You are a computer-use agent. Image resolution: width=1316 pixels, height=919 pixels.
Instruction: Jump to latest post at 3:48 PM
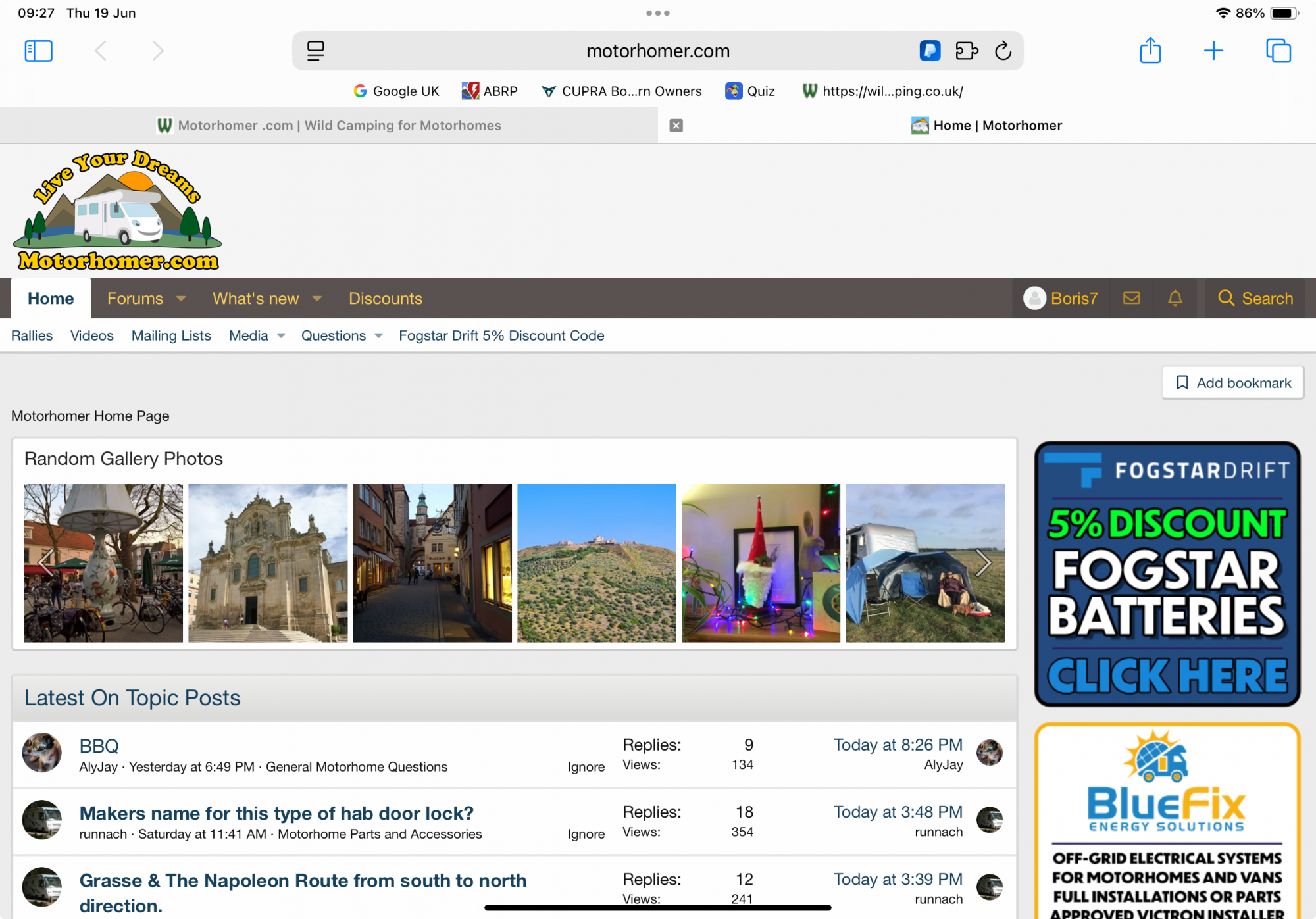pyautogui.click(x=898, y=812)
